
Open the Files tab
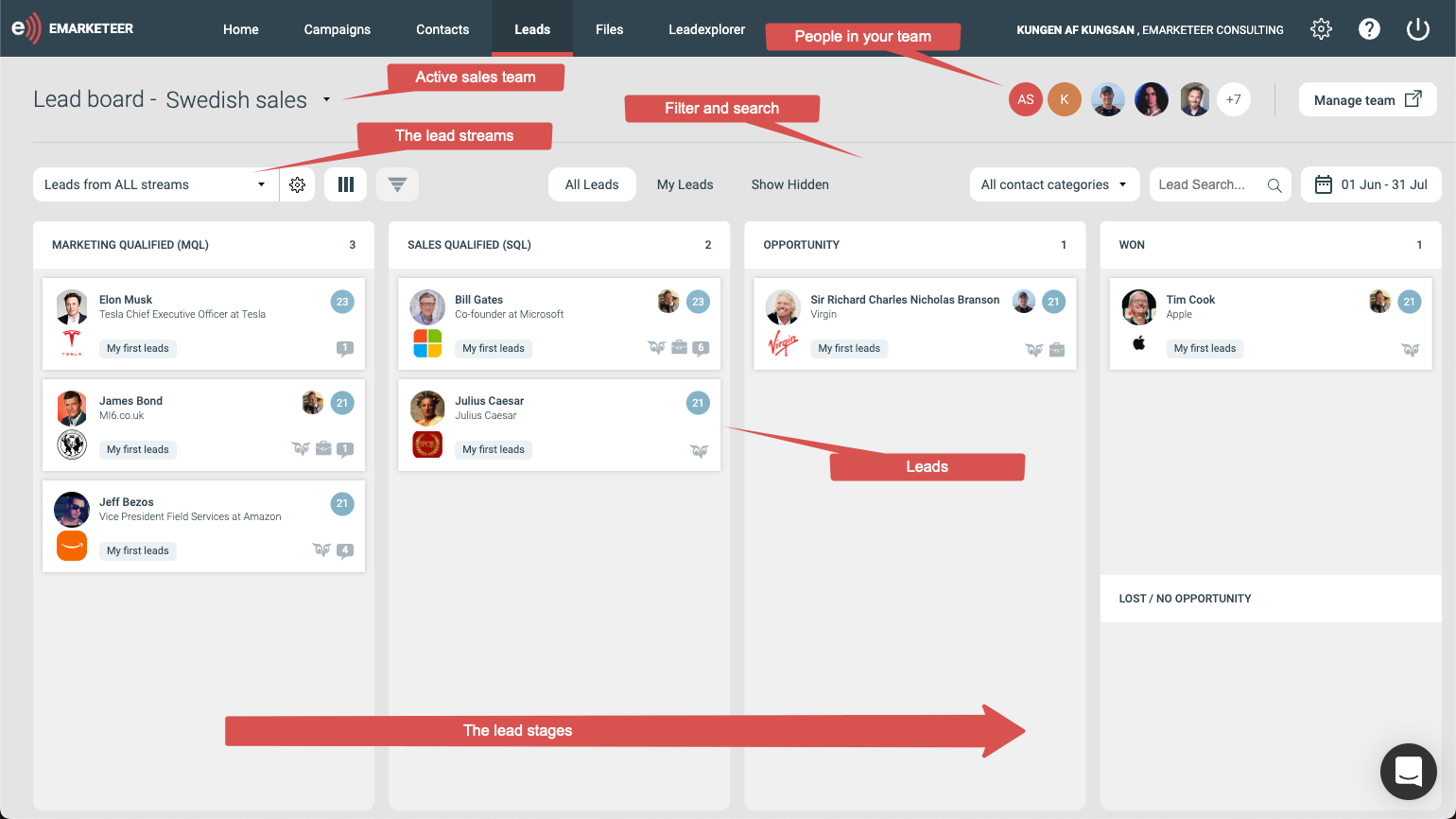click(x=610, y=29)
